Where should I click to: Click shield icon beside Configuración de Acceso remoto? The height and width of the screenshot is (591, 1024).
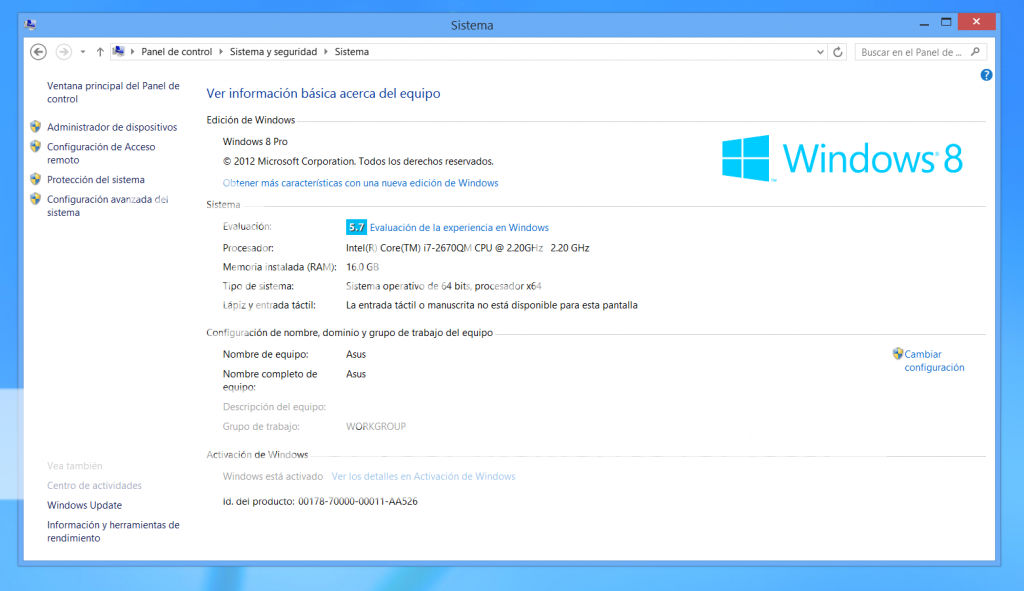36,146
